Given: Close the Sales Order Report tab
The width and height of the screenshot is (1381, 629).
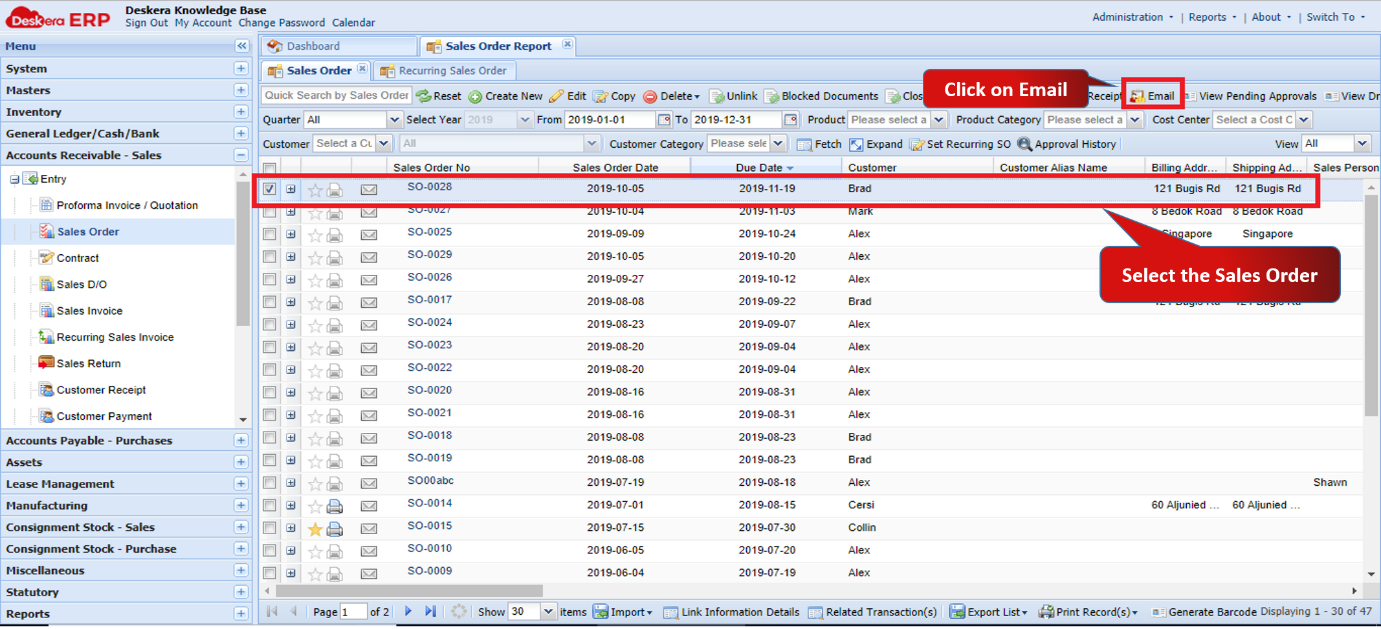Looking at the screenshot, I should click(567, 45).
